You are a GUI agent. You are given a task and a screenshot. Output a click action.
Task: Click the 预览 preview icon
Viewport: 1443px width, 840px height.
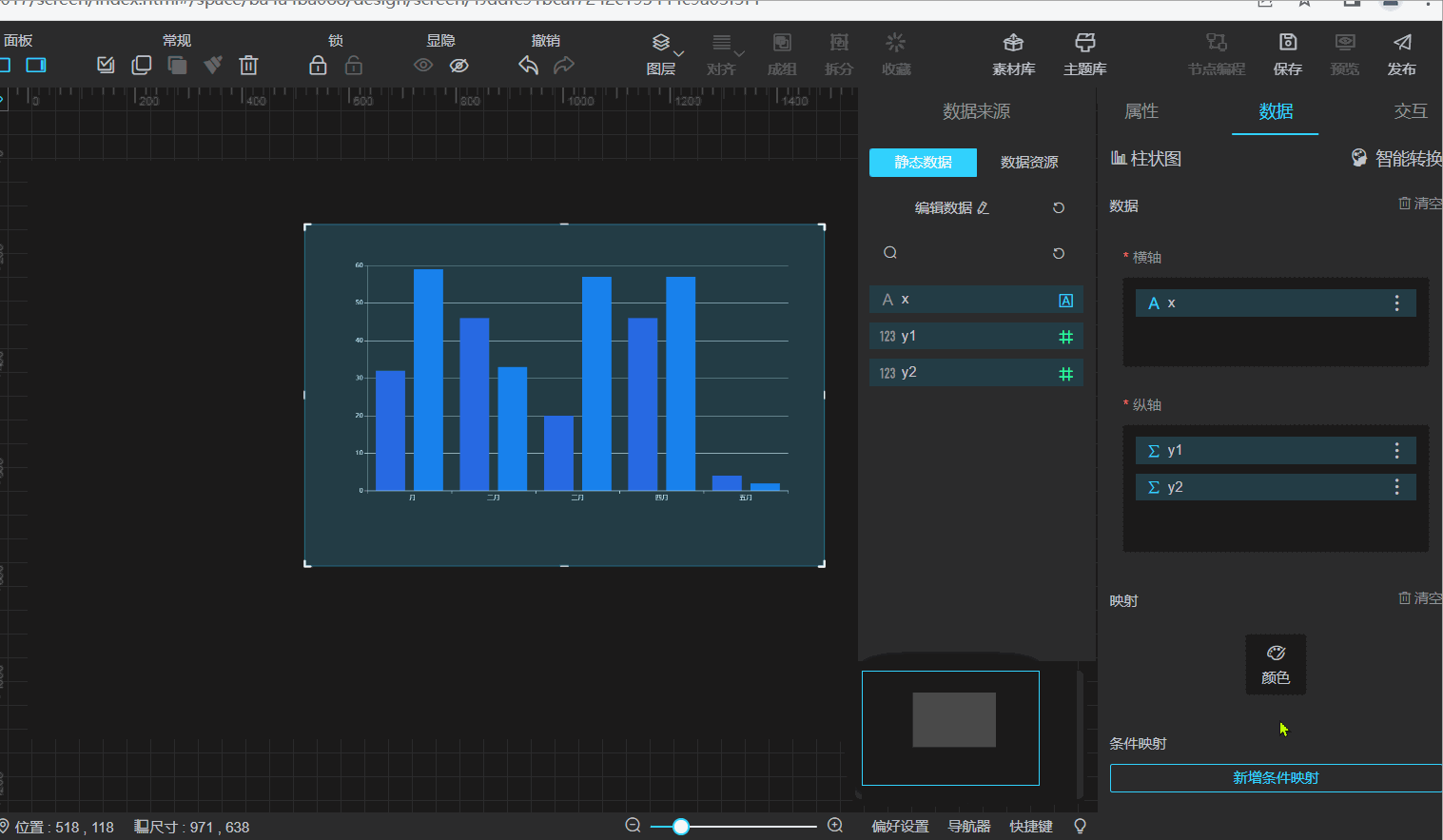click(1345, 54)
